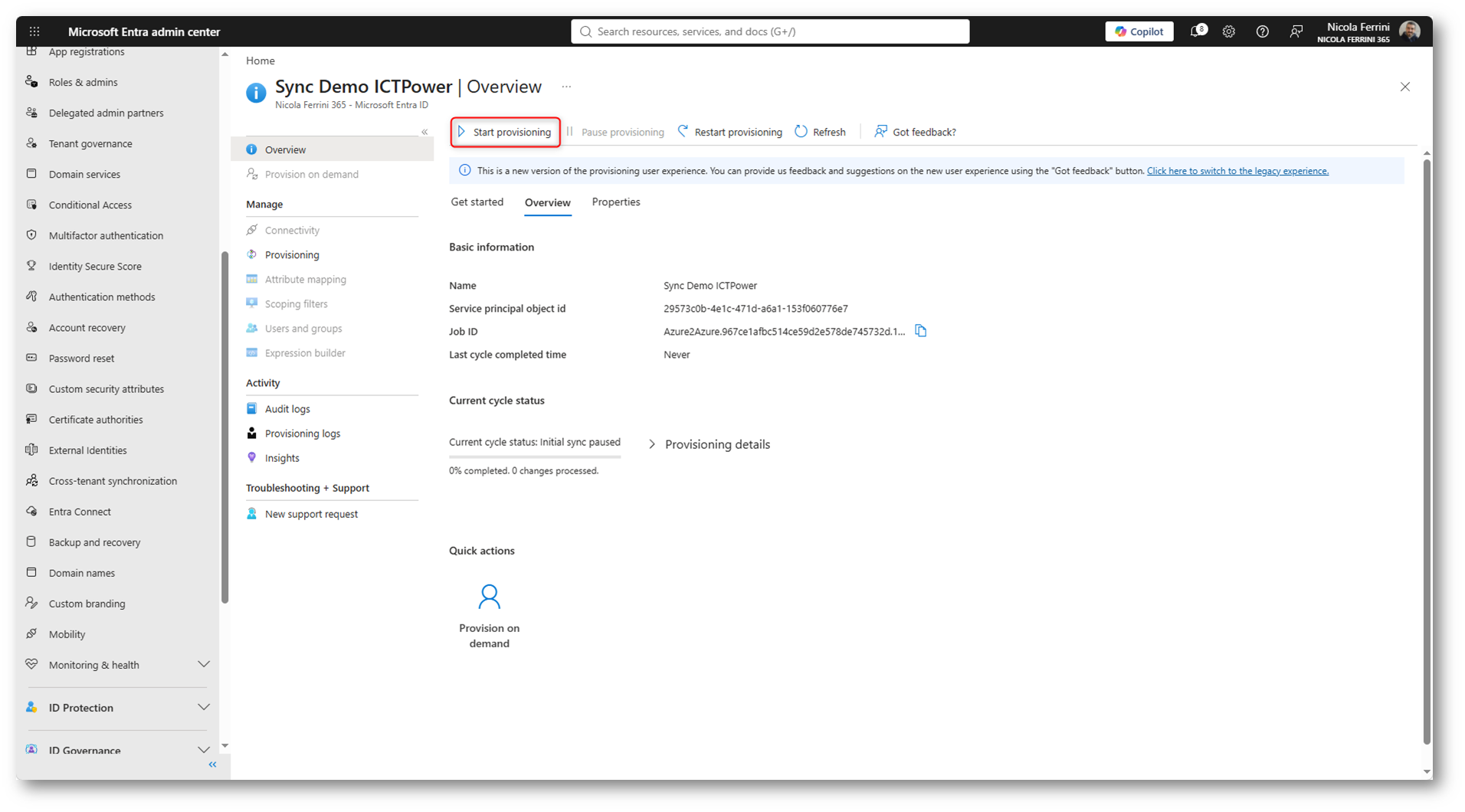The width and height of the screenshot is (1465, 812).
Task: Open the notifications bell icon
Action: coord(1198,31)
